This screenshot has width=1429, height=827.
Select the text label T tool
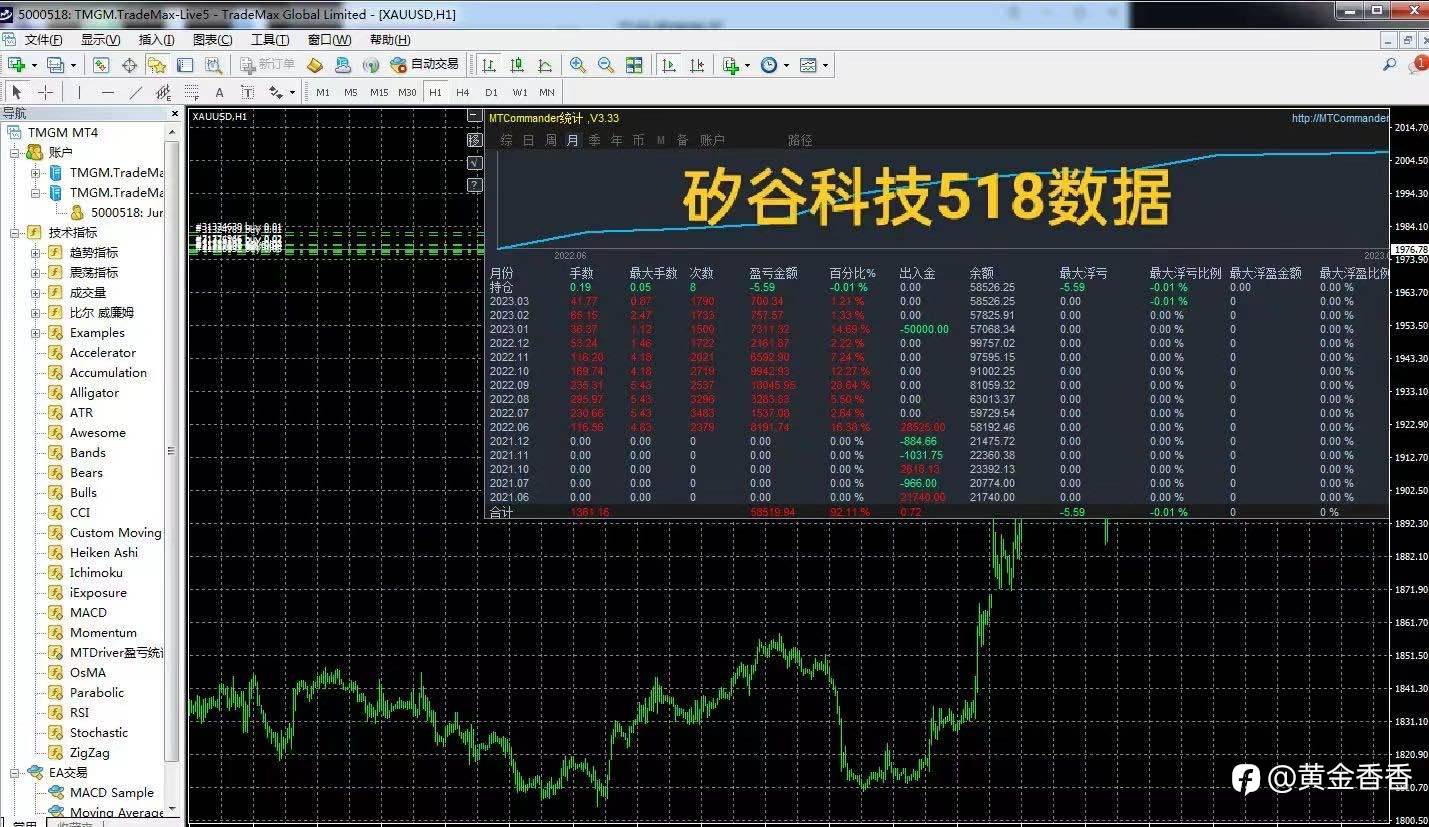(247, 92)
